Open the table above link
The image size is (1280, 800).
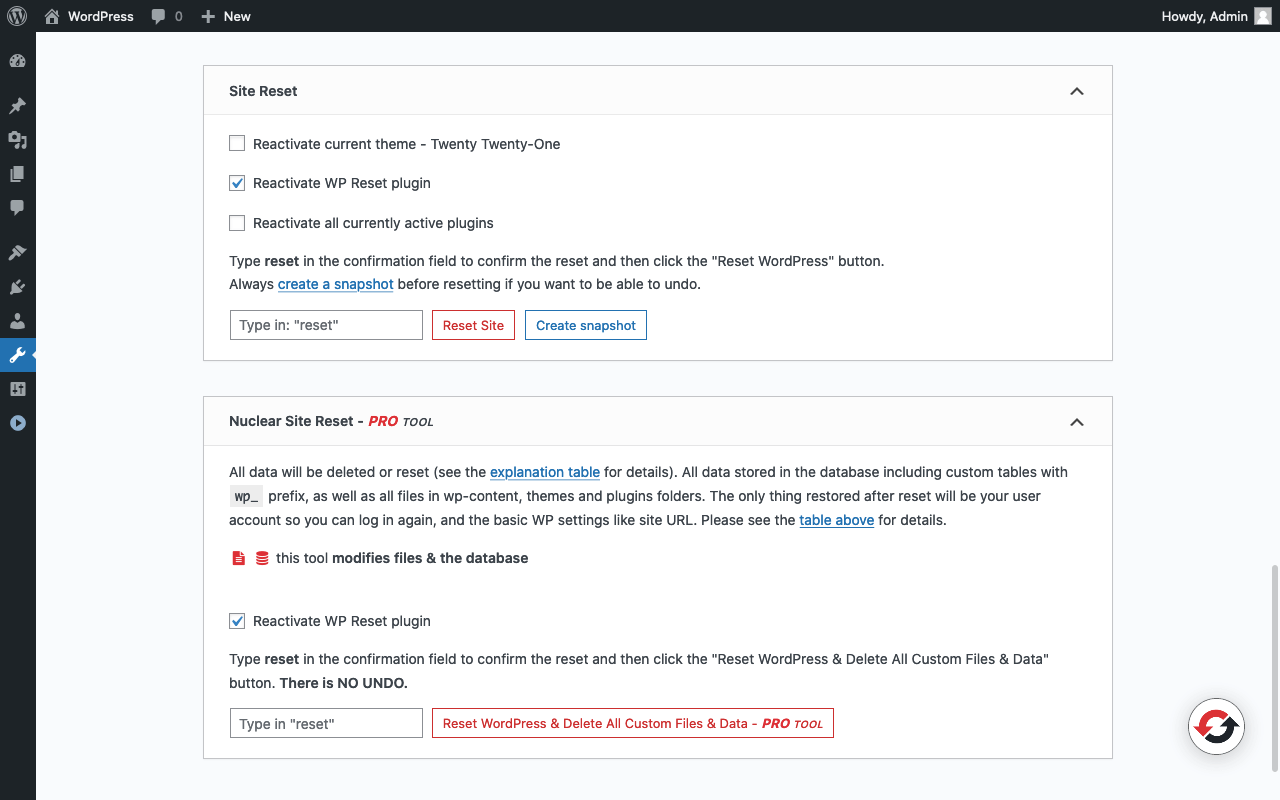[x=837, y=520]
